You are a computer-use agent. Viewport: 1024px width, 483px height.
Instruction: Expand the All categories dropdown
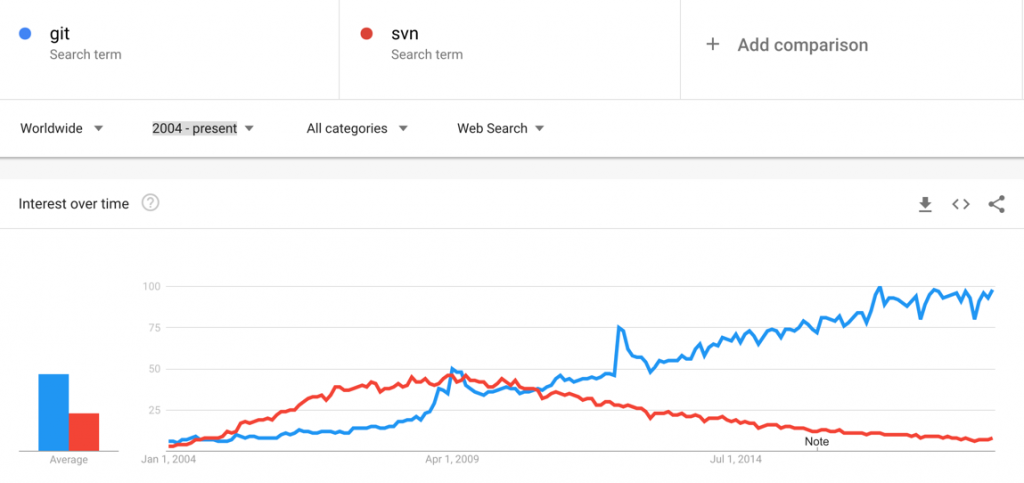click(x=357, y=128)
